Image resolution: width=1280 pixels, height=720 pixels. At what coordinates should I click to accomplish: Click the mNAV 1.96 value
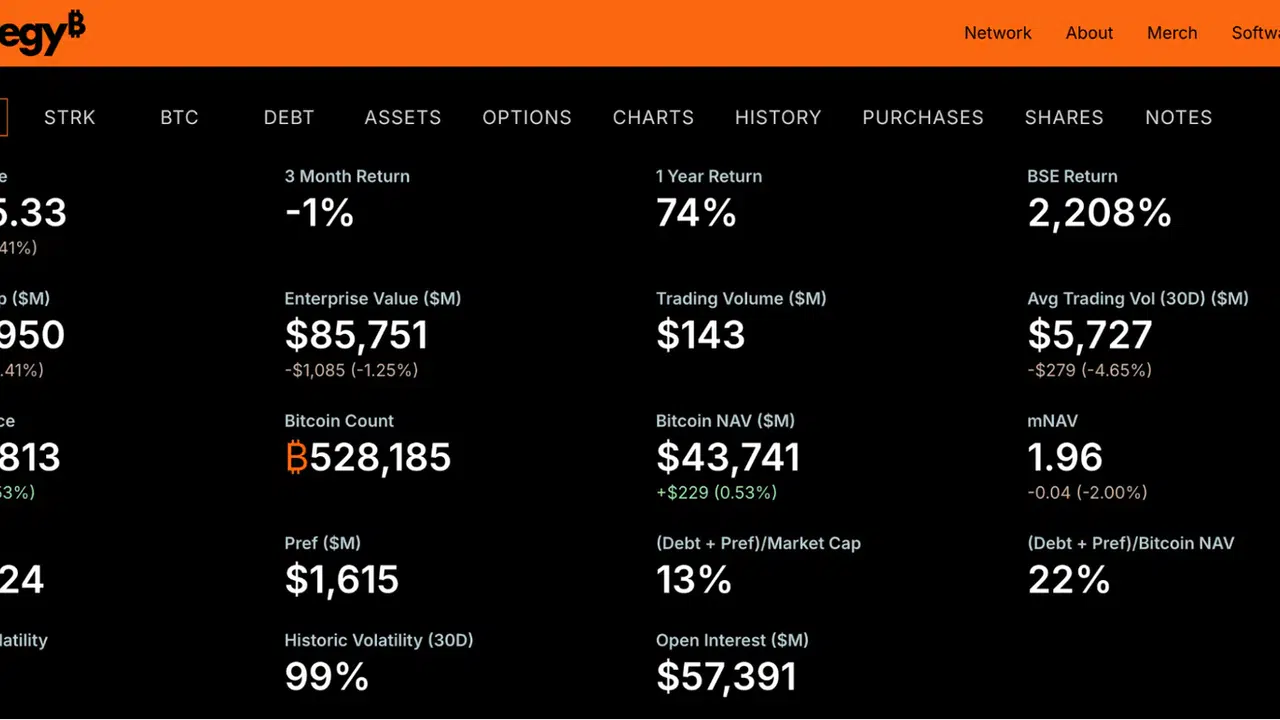click(1065, 458)
